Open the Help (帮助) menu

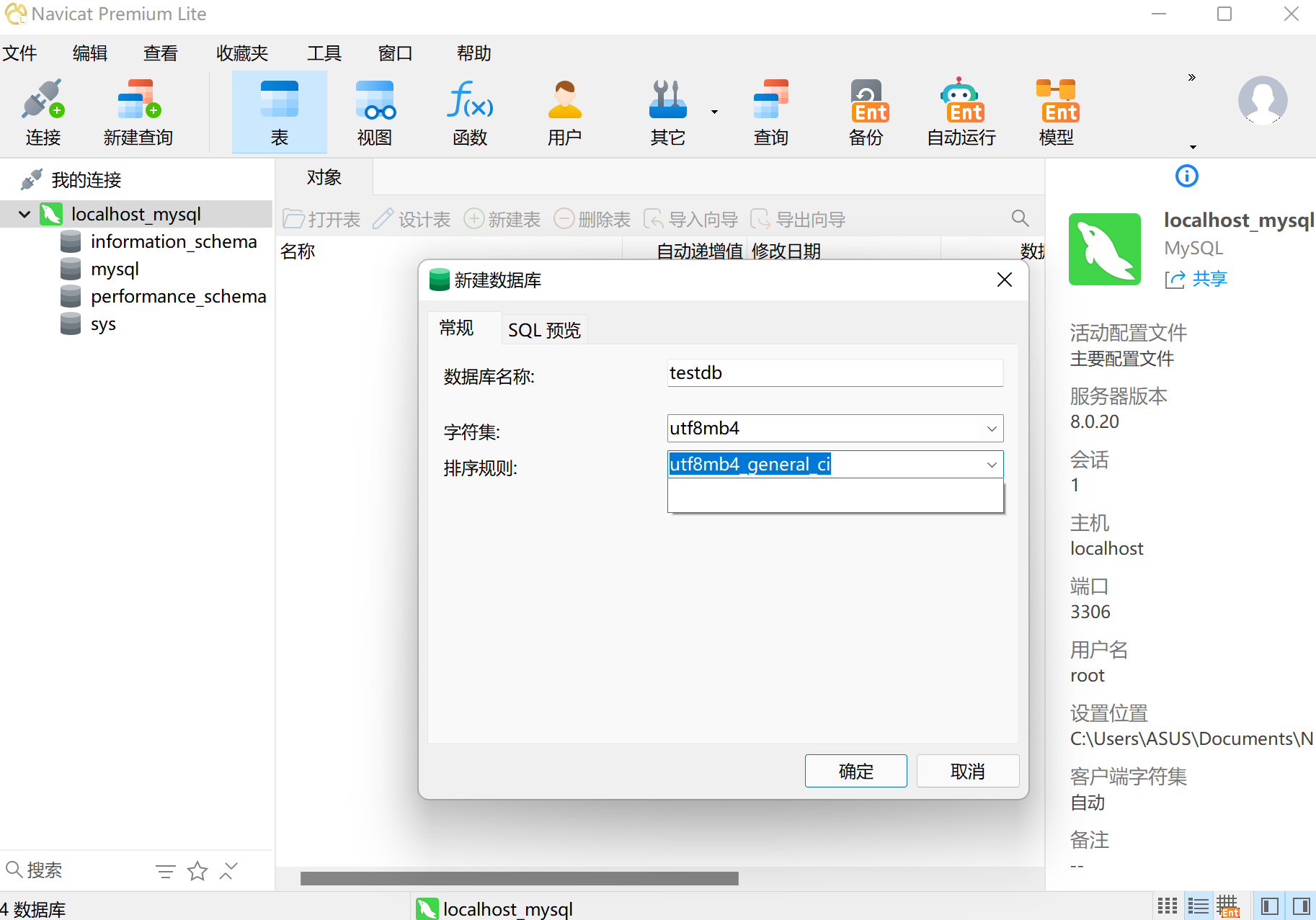click(474, 53)
